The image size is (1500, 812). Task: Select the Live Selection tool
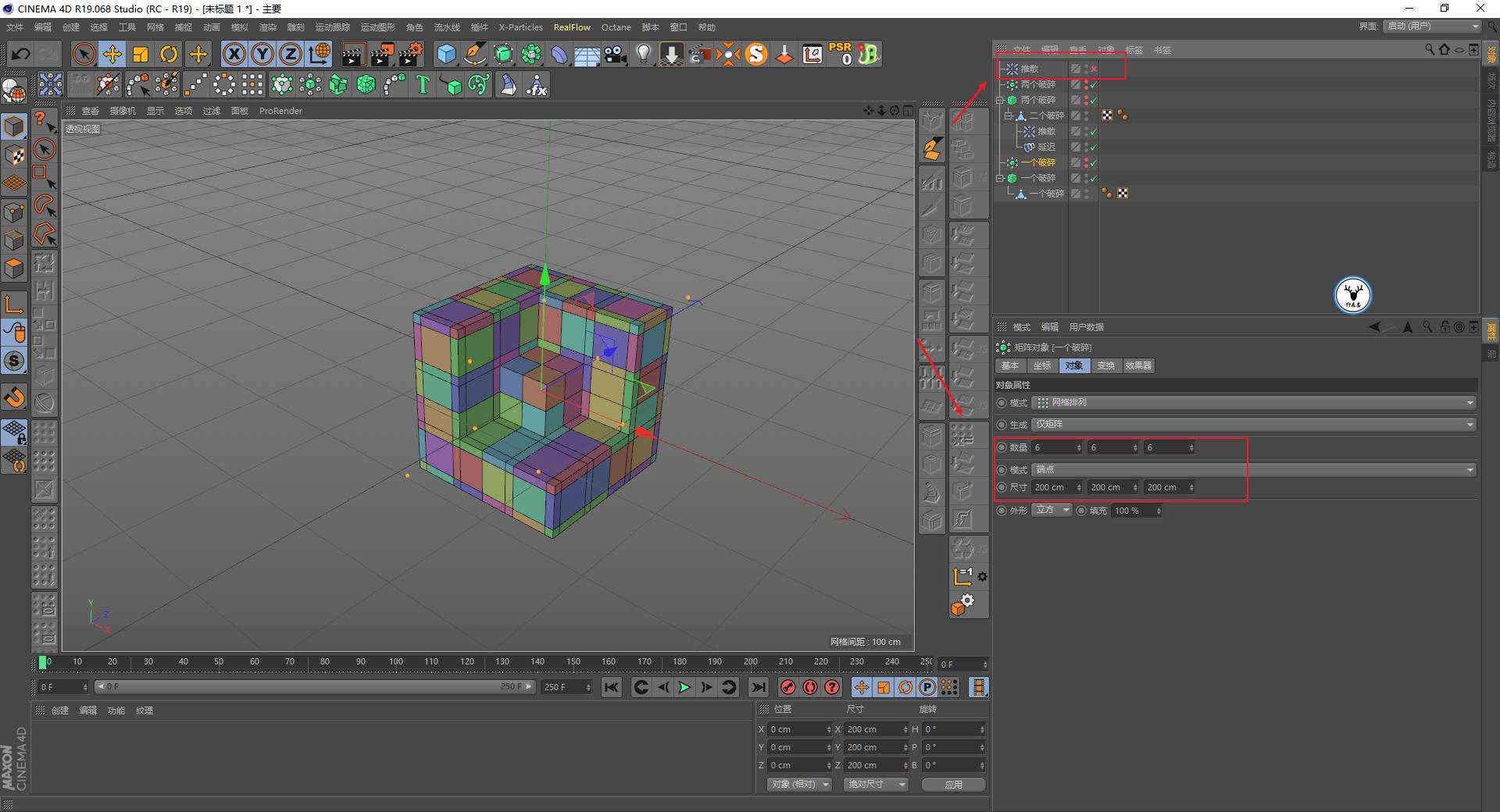pyautogui.click(x=82, y=54)
